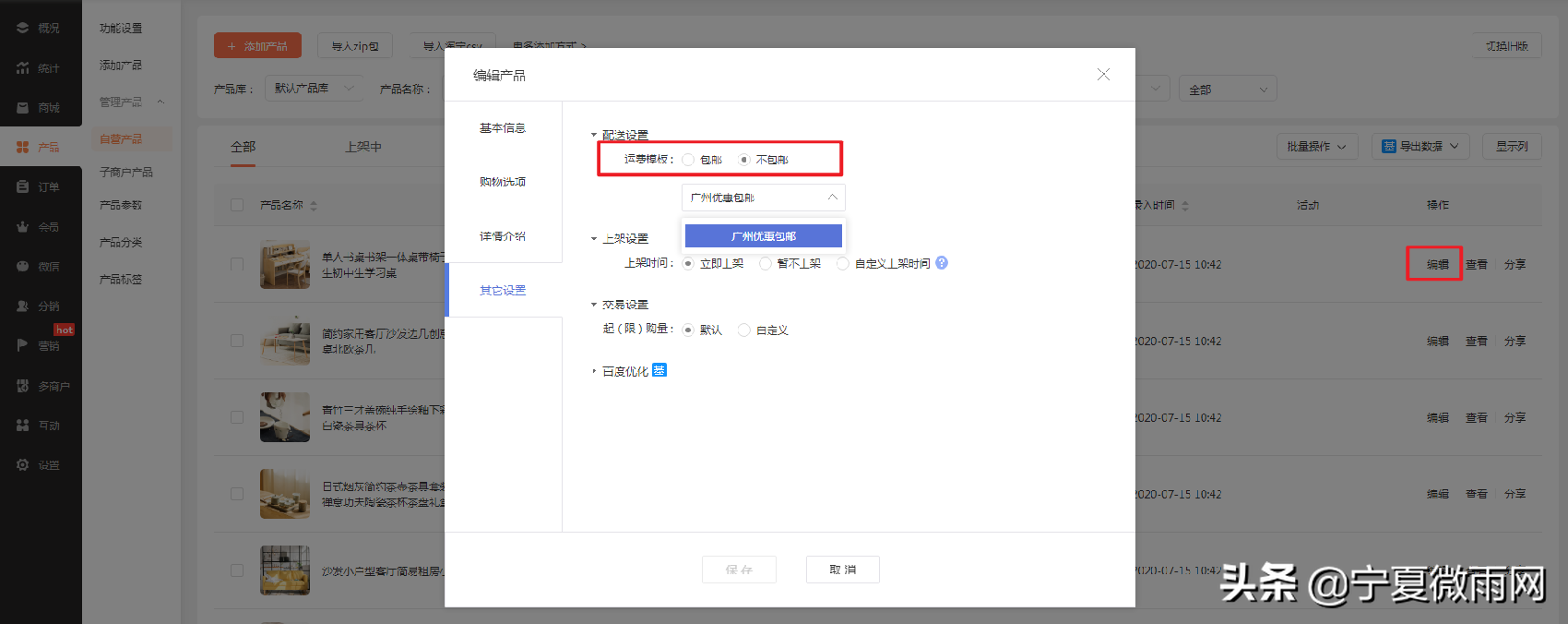Screen dimensions: 1568x624
Task: Select 默认 purchase quantity radio
Action: (x=688, y=330)
